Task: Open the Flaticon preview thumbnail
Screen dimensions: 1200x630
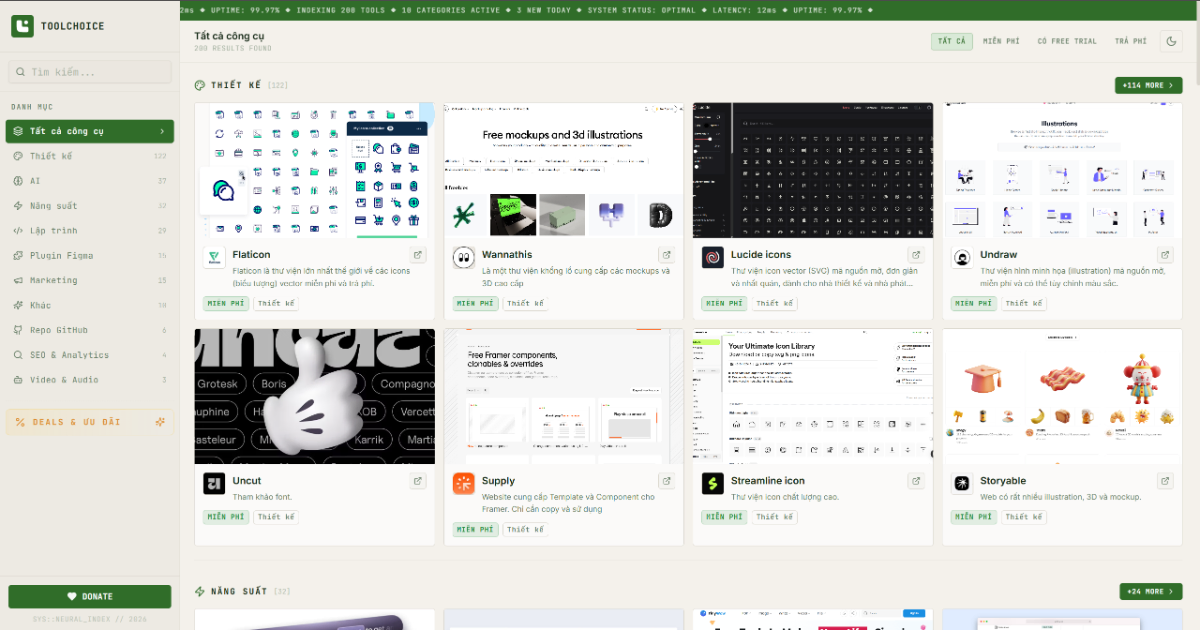Action: (315, 170)
